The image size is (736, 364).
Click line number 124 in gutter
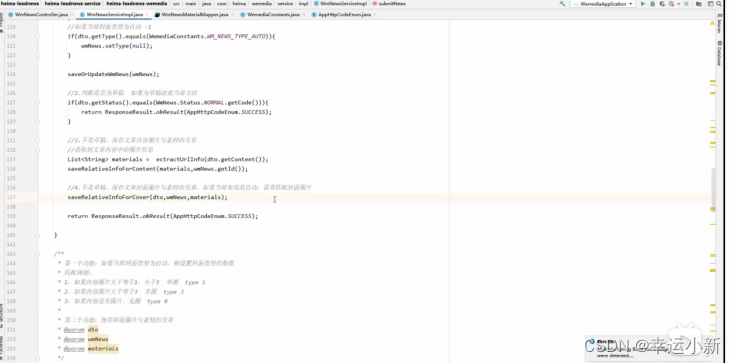click(x=11, y=74)
